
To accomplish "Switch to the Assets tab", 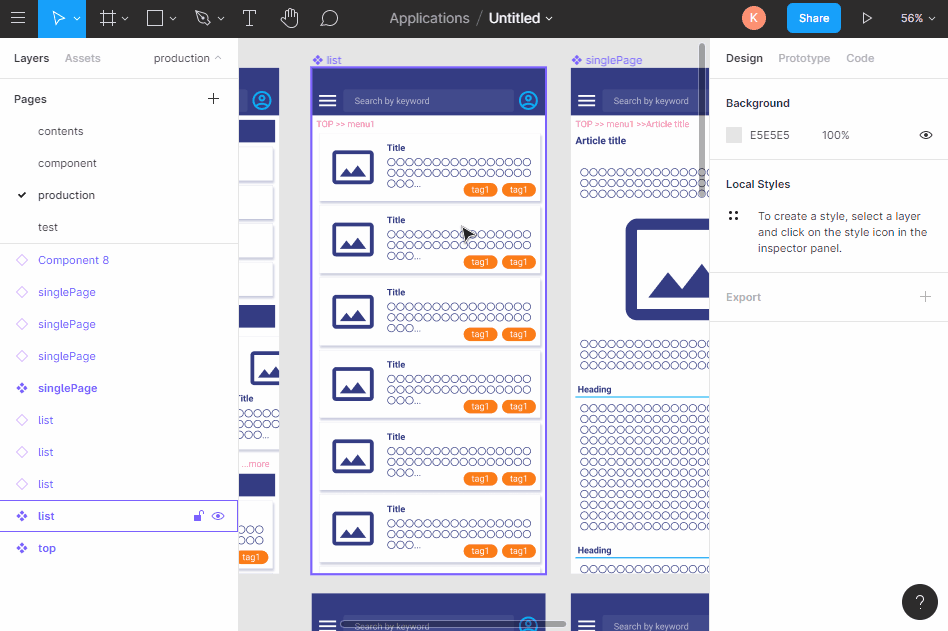I will [83, 58].
